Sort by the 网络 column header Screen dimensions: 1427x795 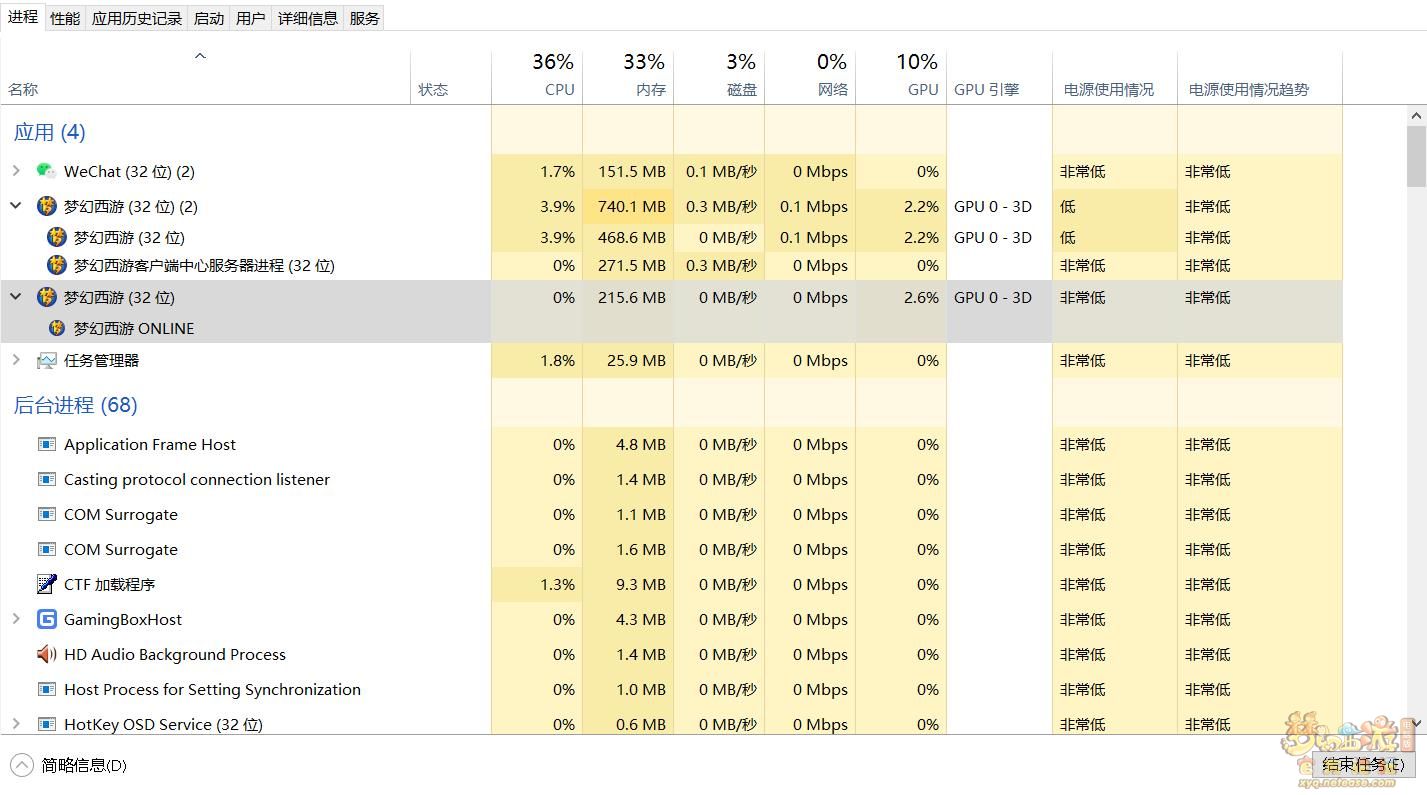[x=810, y=77]
